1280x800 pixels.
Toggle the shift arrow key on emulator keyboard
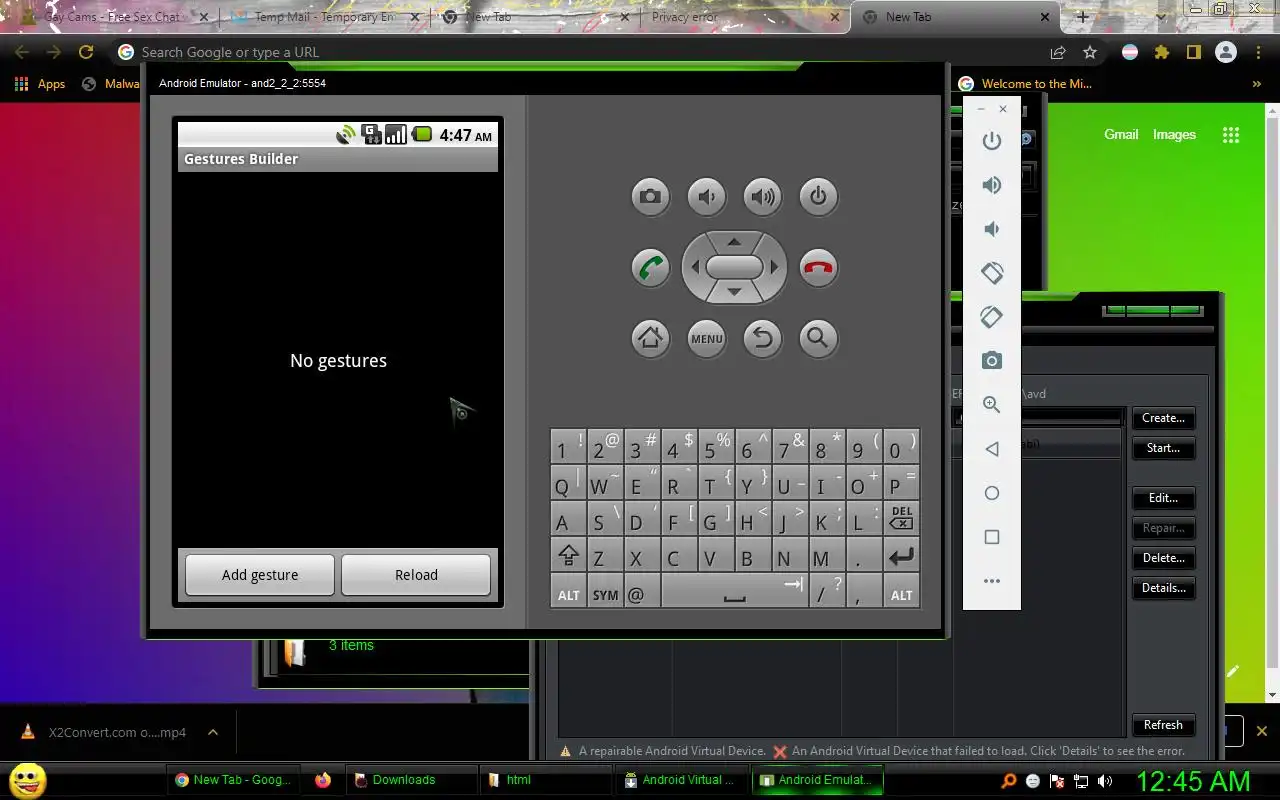(568, 556)
